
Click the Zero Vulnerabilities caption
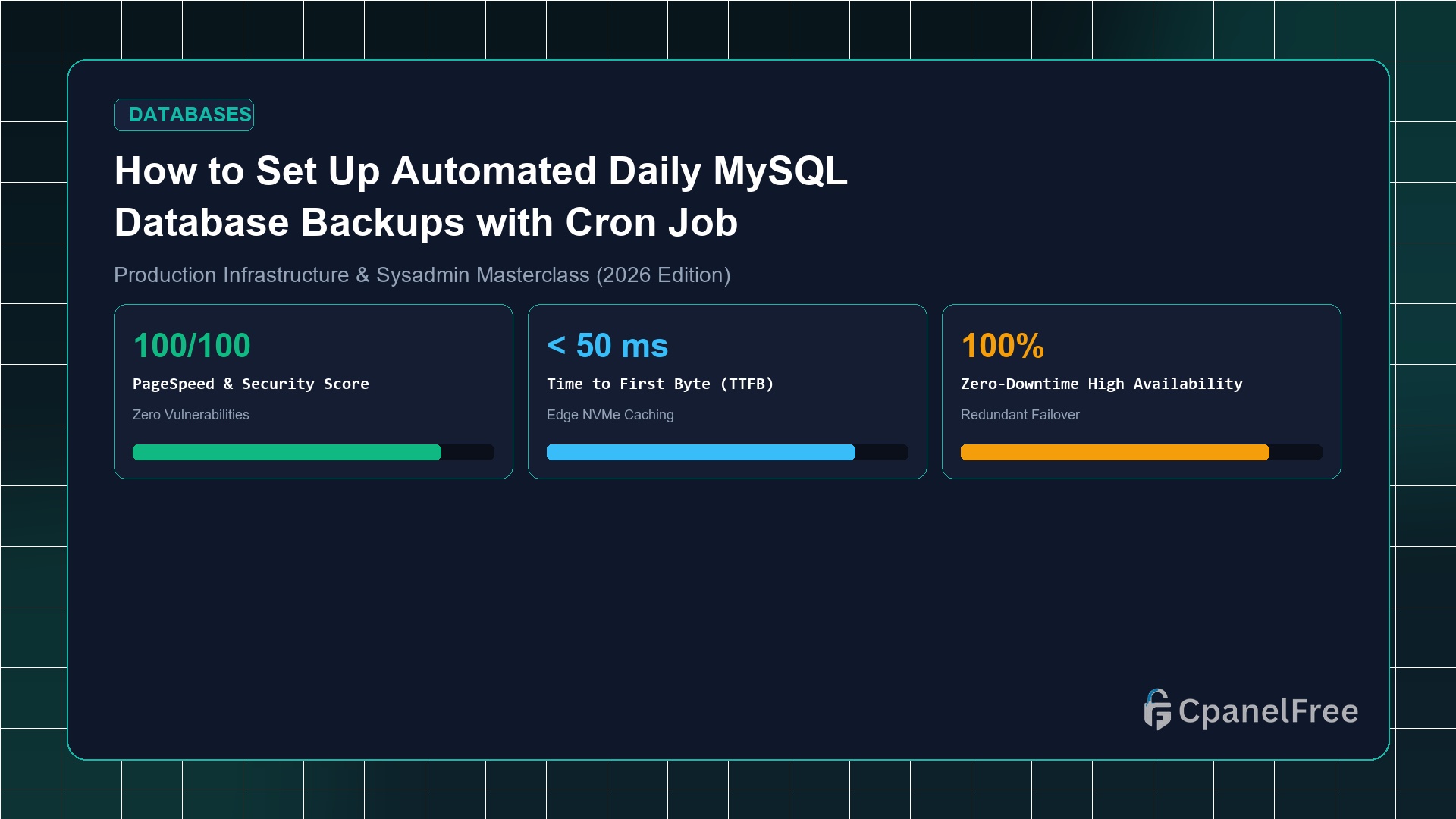pos(191,415)
